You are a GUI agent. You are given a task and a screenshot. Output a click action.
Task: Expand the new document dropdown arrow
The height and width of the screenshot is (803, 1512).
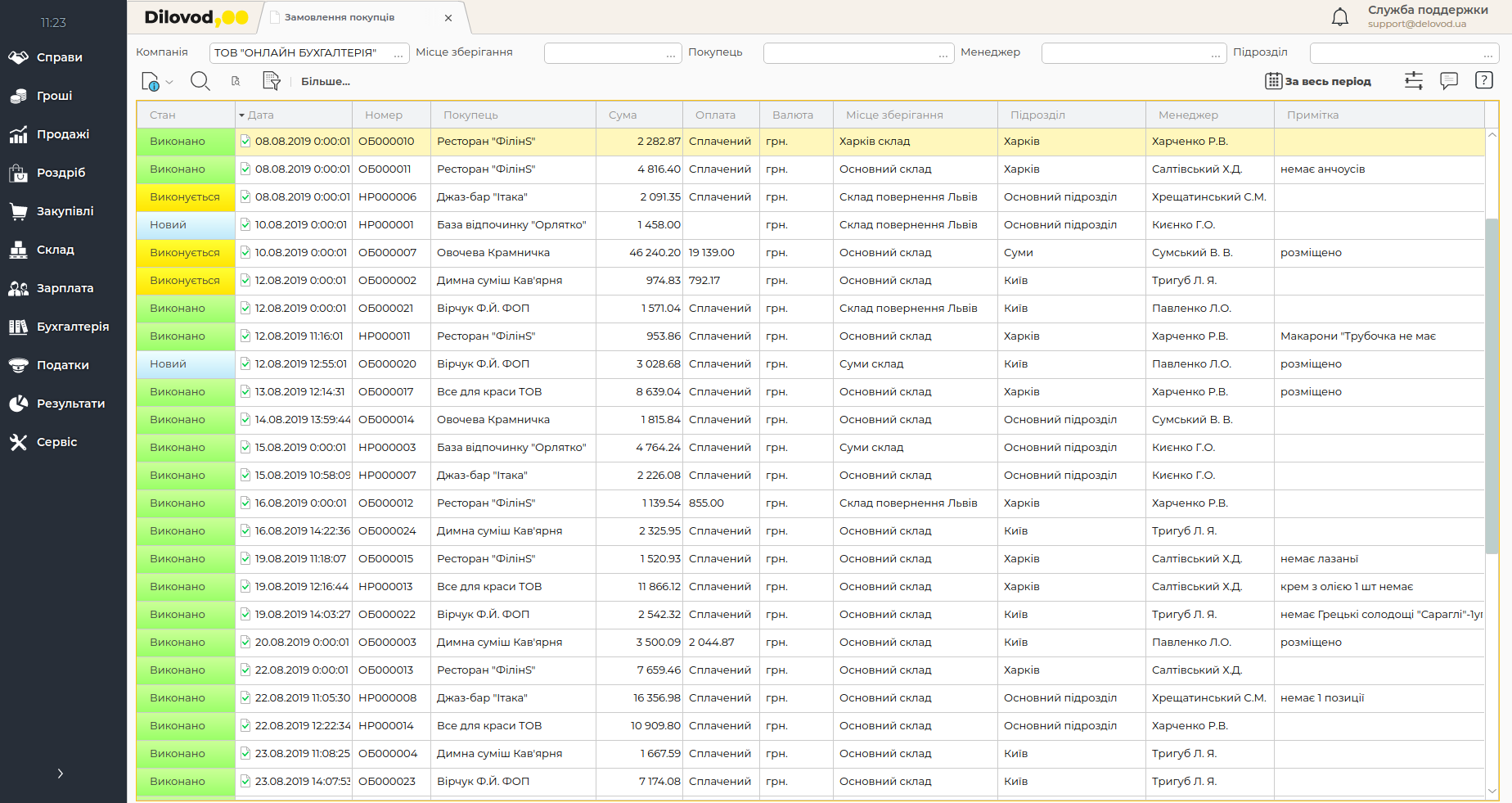169,82
